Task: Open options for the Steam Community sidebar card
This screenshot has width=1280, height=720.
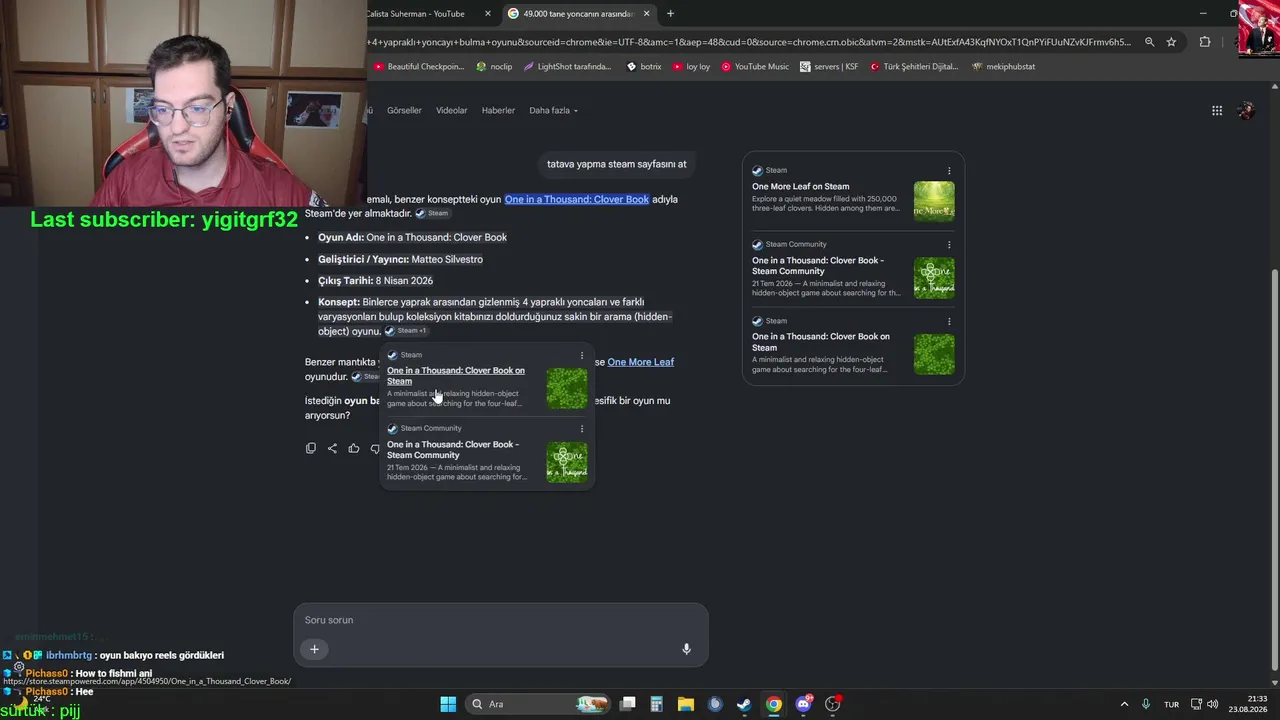Action: 949,245
